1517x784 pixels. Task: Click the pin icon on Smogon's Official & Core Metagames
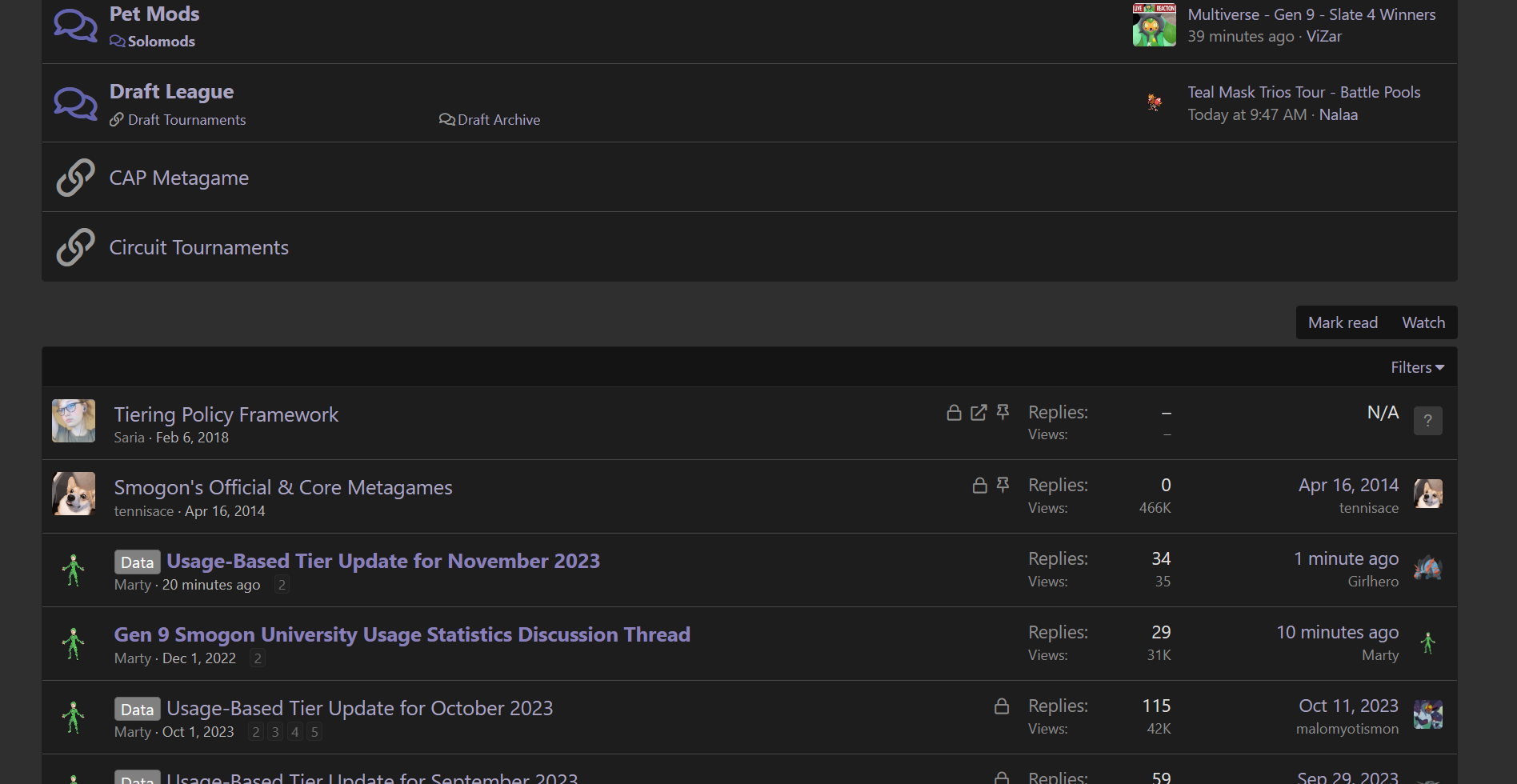[1003, 485]
